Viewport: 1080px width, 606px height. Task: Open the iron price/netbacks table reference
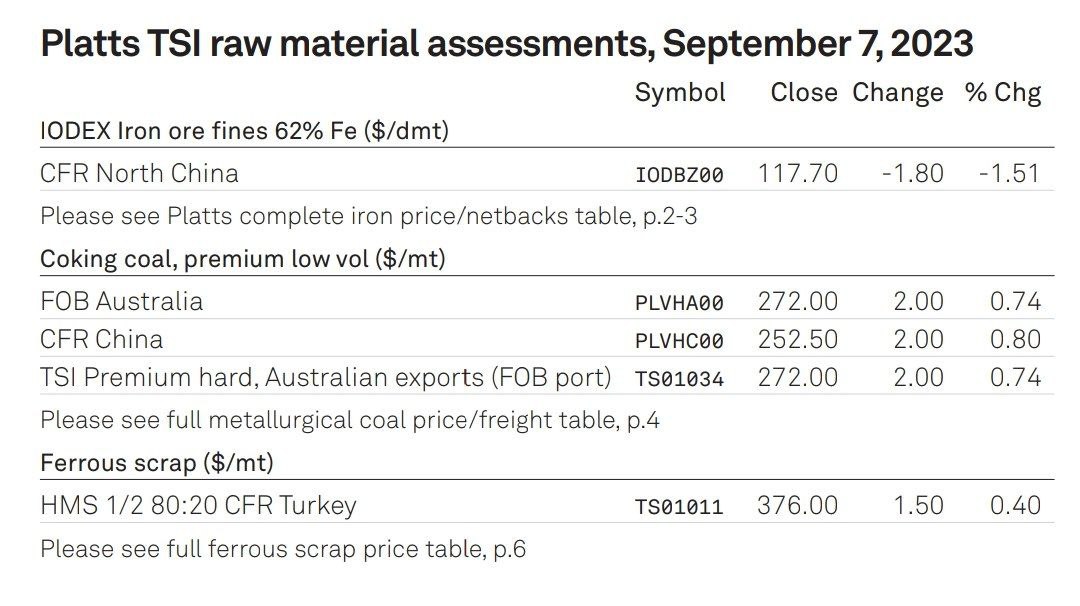(368, 216)
